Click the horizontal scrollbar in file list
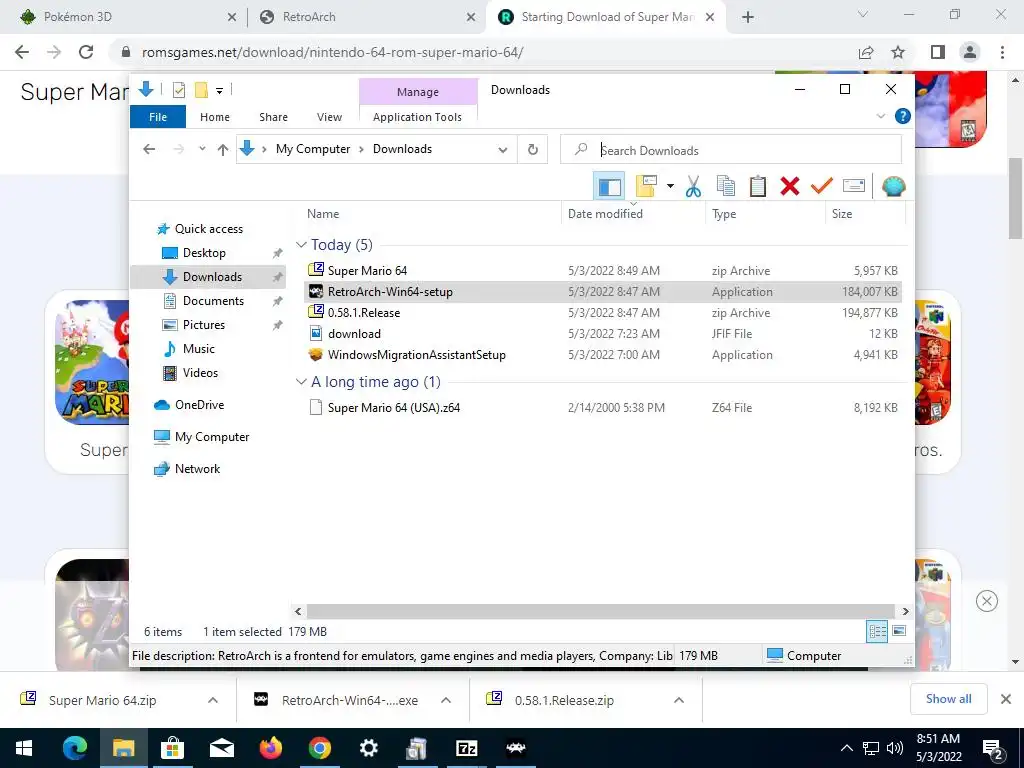This screenshot has width=1024, height=768. pyautogui.click(x=601, y=611)
